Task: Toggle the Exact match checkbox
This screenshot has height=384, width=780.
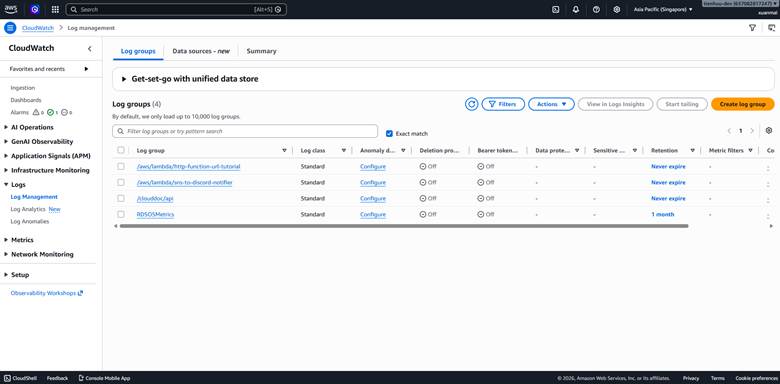Action: pyautogui.click(x=390, y=133)
